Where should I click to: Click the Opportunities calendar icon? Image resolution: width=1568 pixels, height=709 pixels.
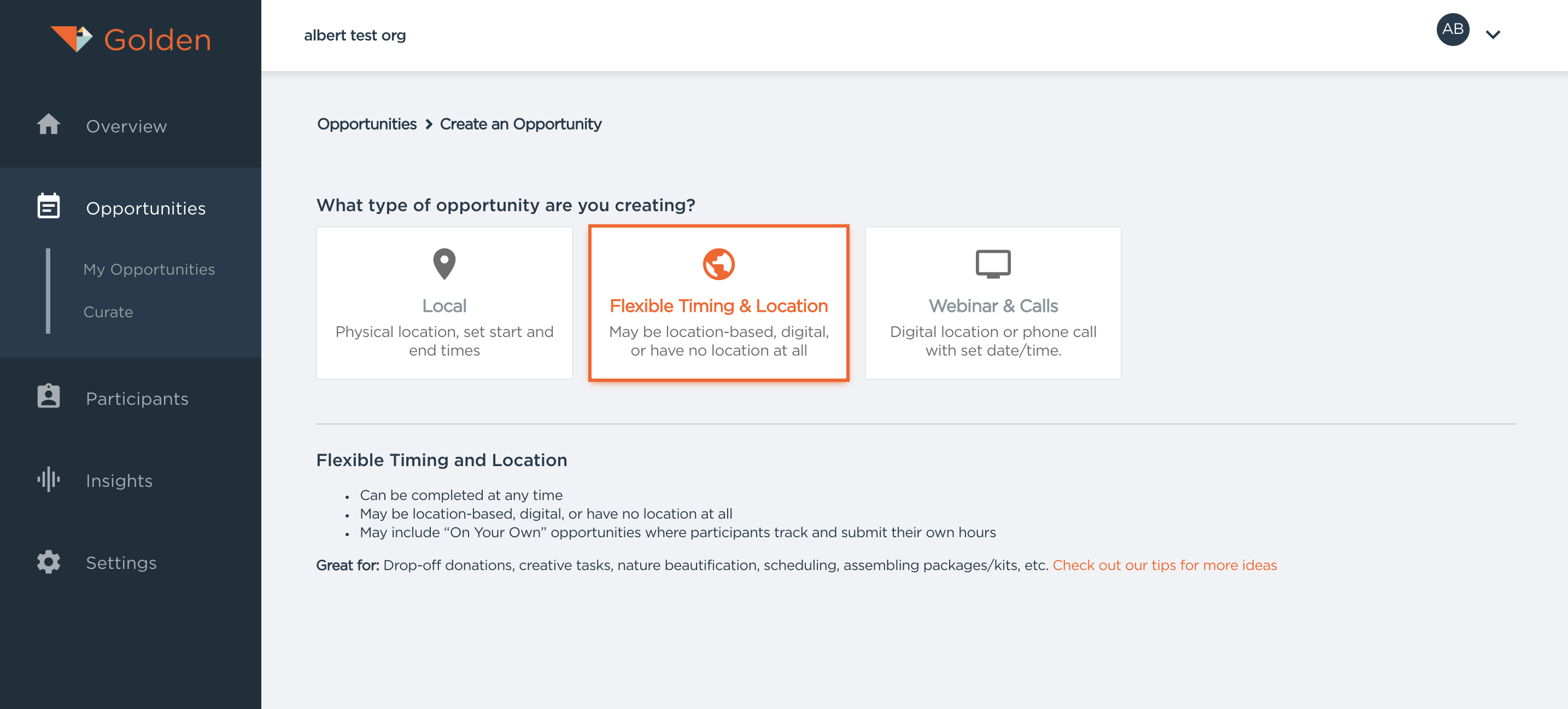pos(49,206)
